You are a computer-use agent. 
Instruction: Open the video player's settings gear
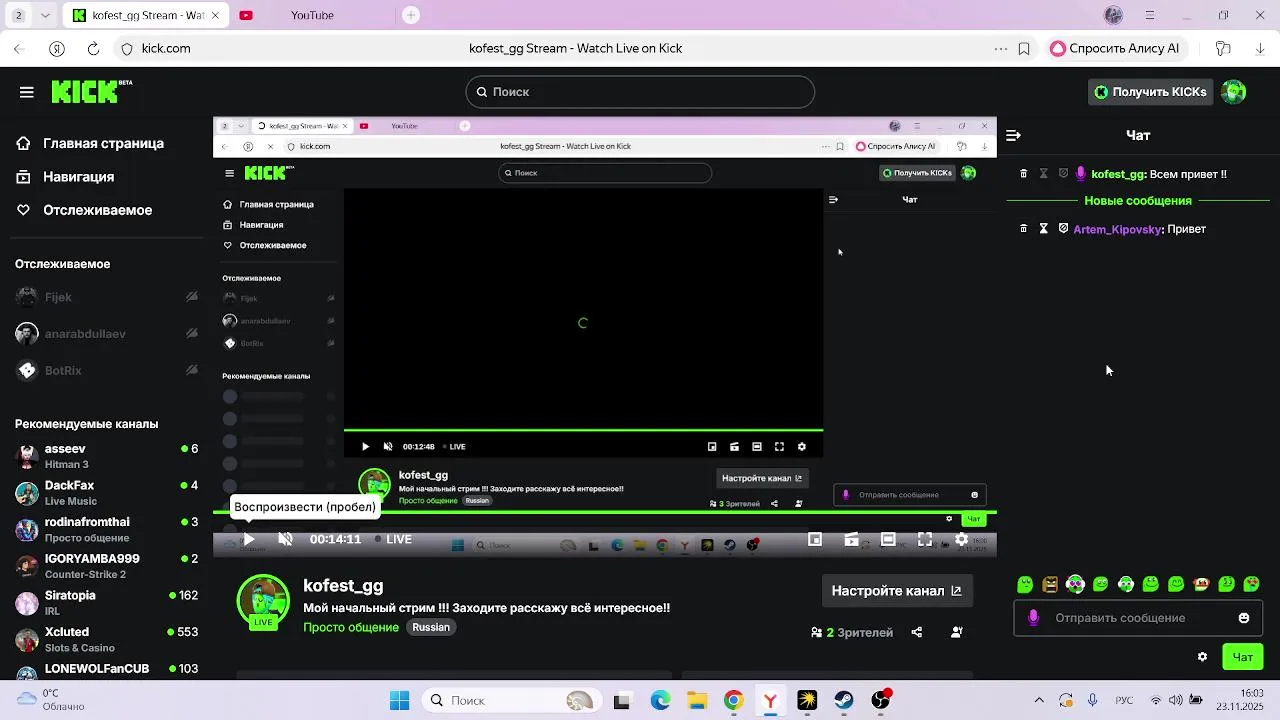[x=961, y=539]
